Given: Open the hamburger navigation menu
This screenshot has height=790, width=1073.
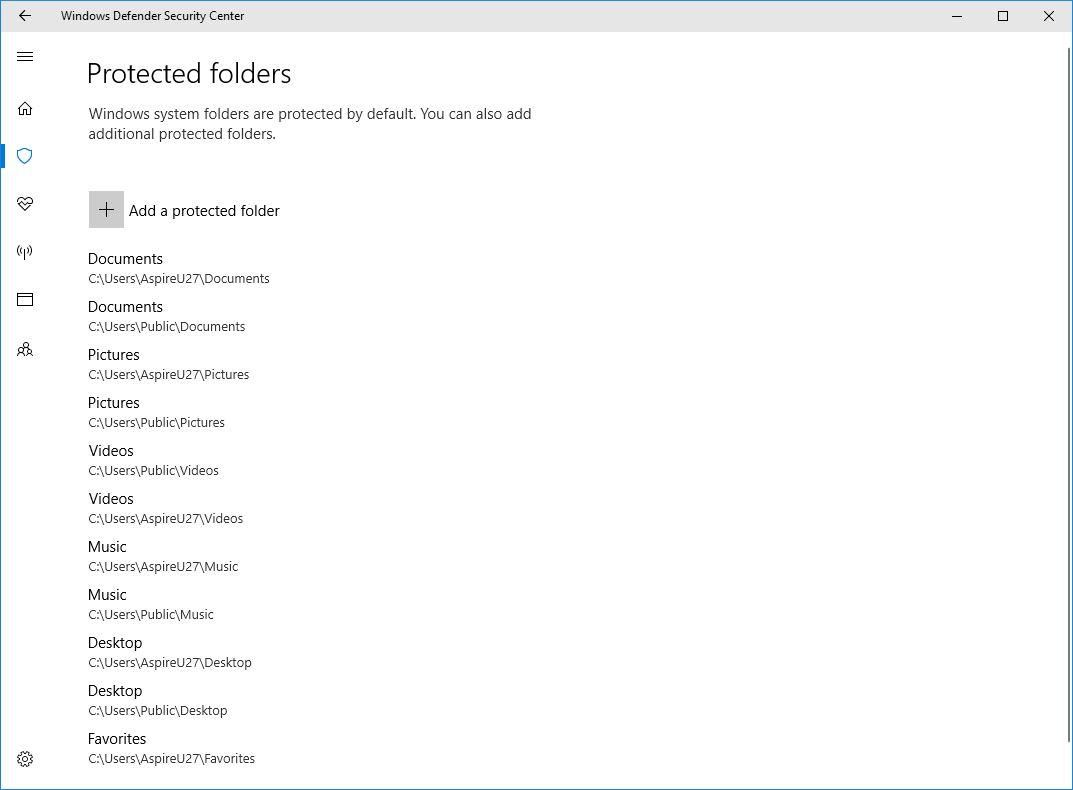Looking at the screenshot, I should (25, 57).
